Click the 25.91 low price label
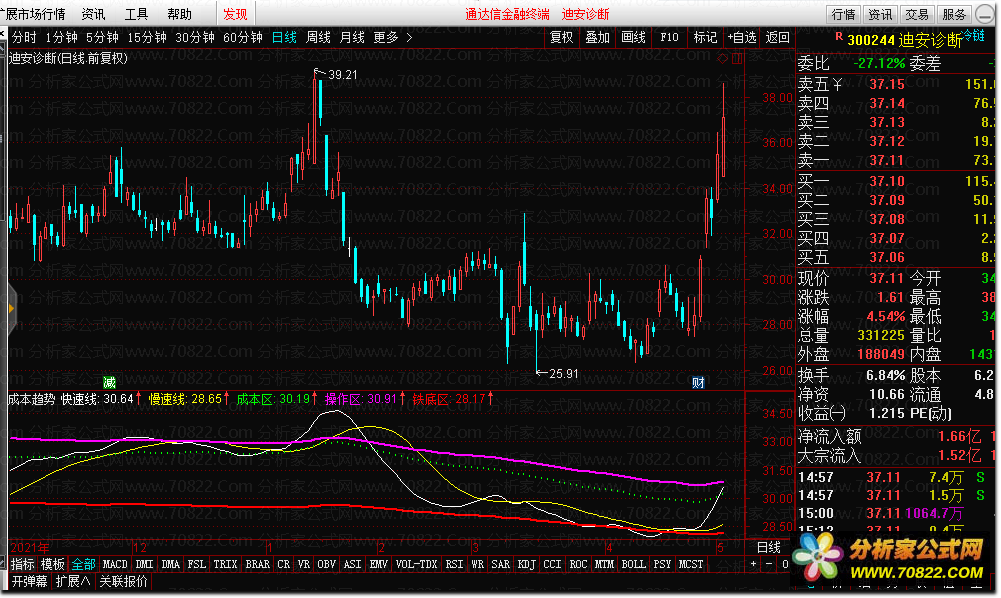Screen dimensions: 1001x598 (x=564, y=373)
